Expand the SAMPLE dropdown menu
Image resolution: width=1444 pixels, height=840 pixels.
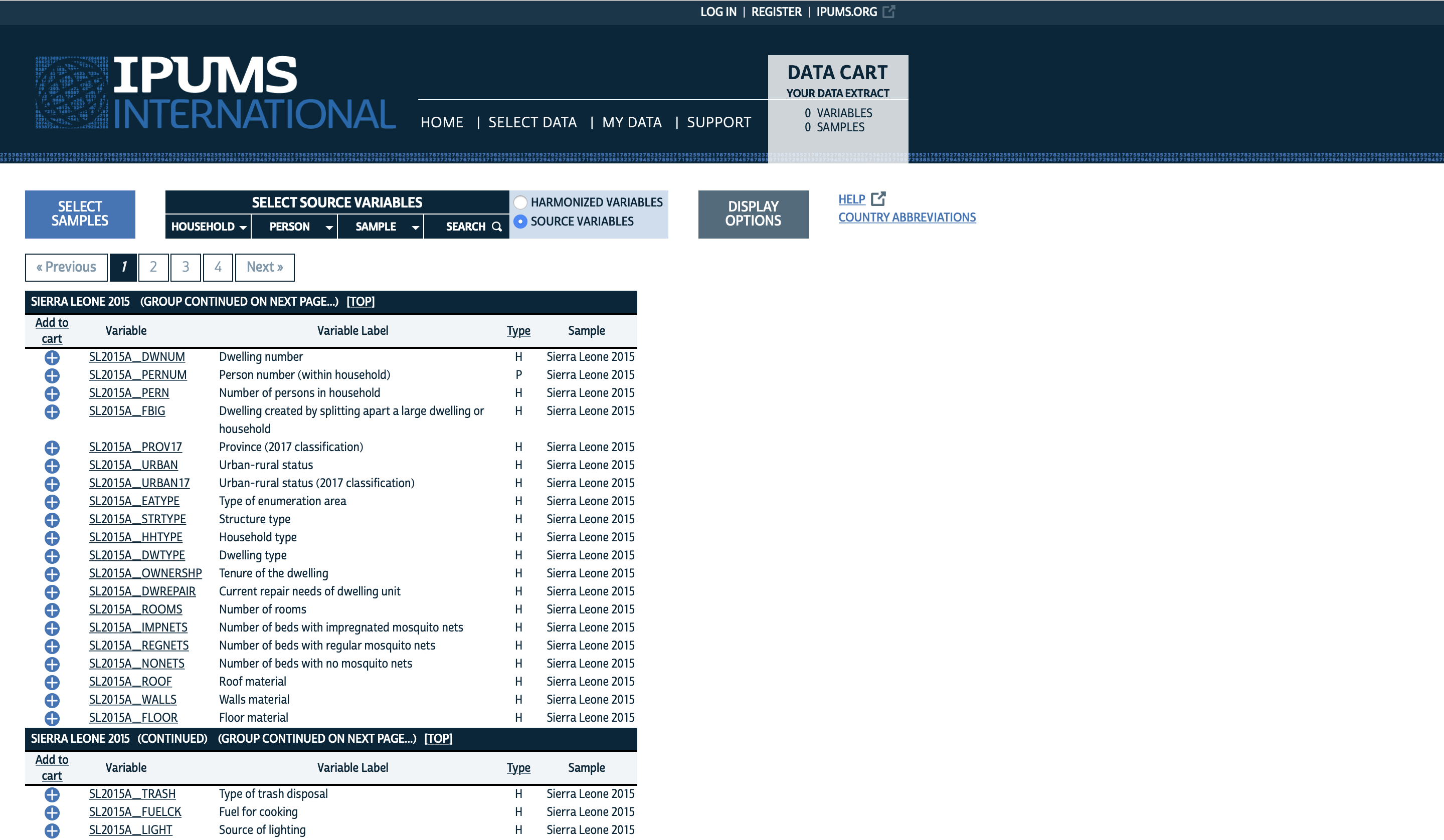point(381,227)
